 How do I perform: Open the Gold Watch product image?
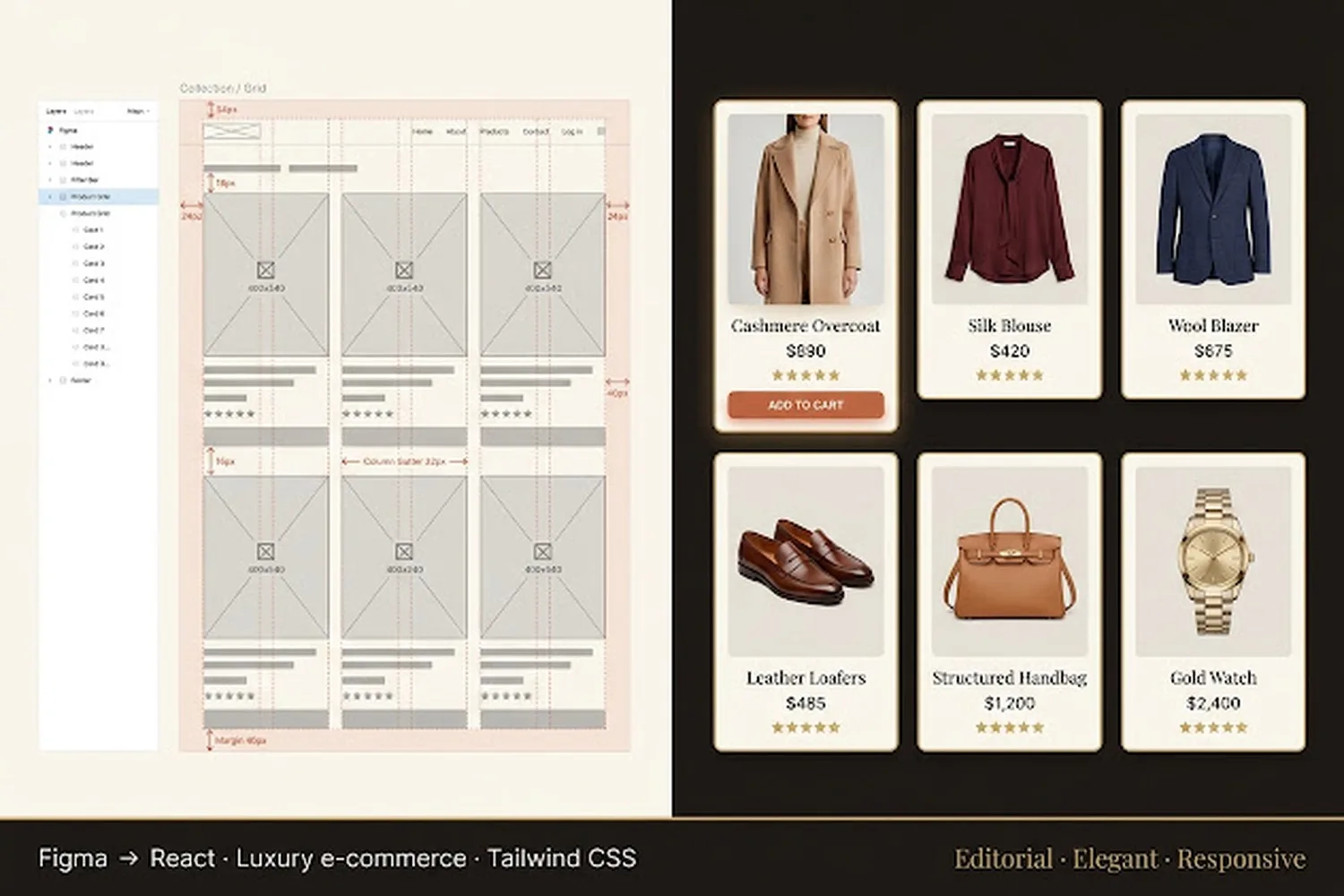pyautogui.click(x=1213, y=562)
